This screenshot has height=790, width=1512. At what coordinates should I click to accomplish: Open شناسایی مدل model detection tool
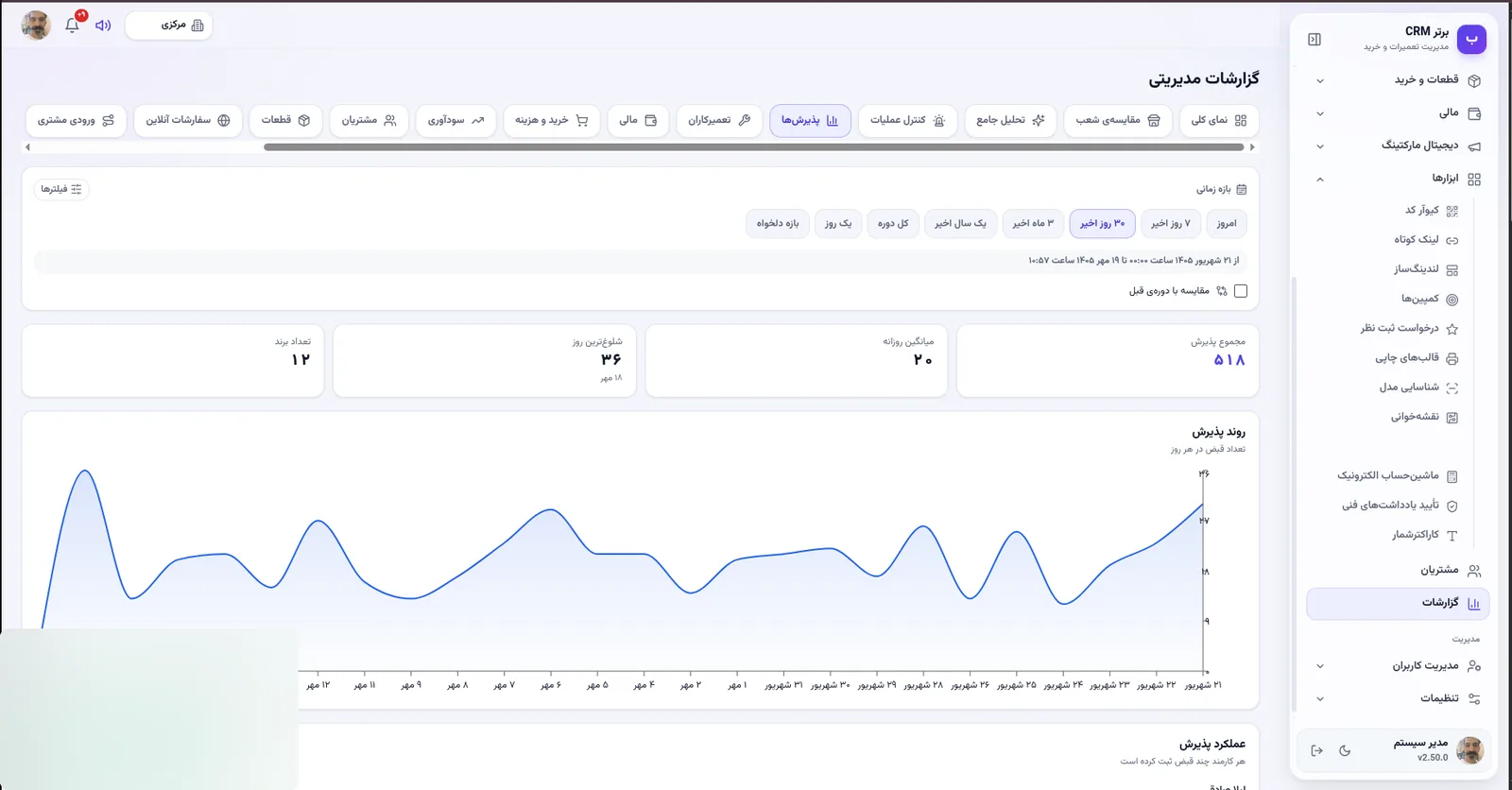point(1418,387)
